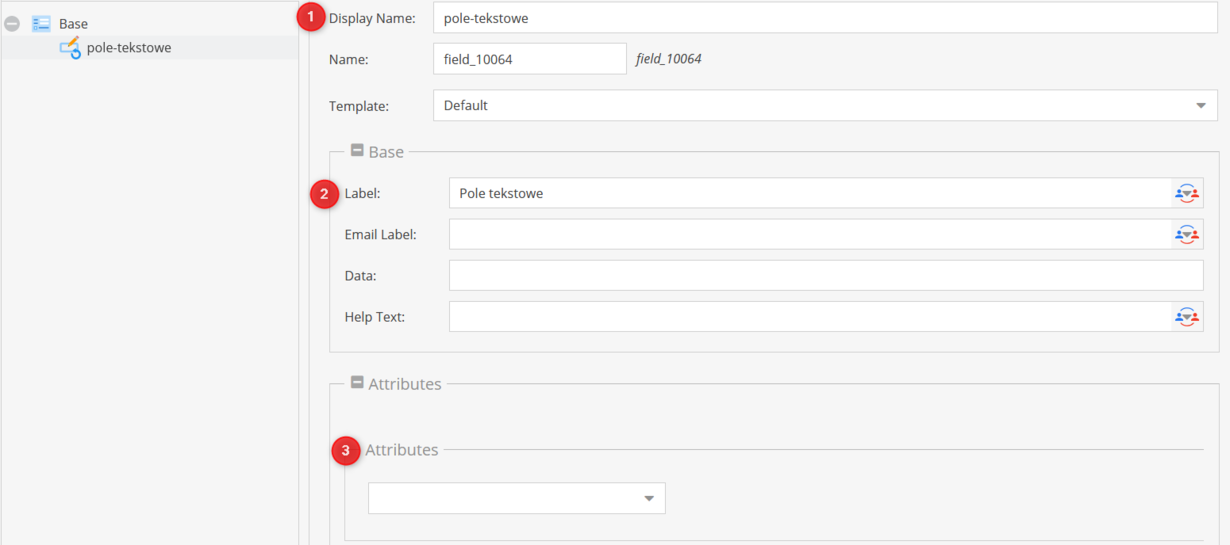Focus the Help Text input field
1230x545 pixels.
pyautogui.click(x=811, y=316)
